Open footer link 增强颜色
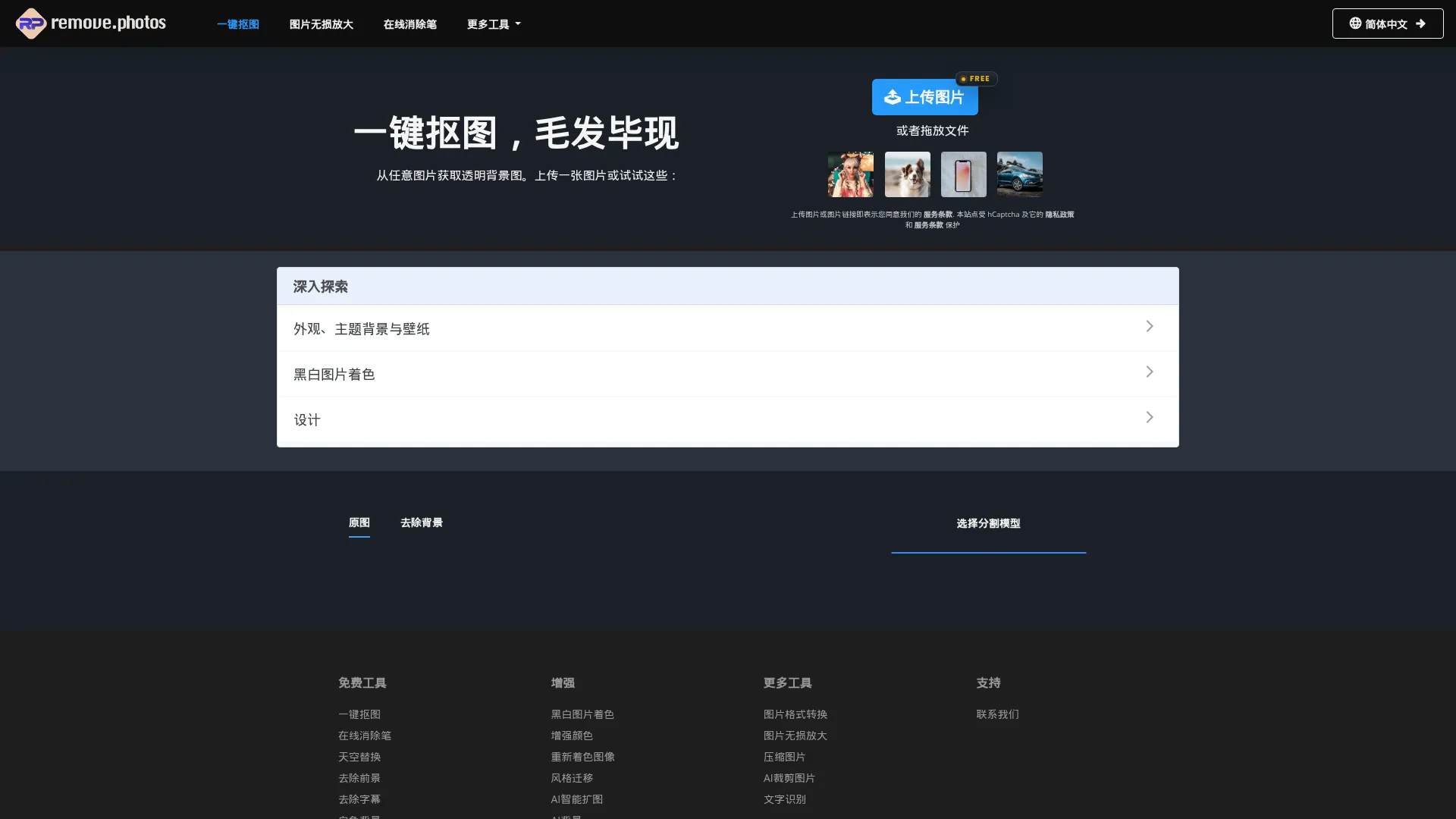Viewport: 1456px width, 819px height. (572, 736)
